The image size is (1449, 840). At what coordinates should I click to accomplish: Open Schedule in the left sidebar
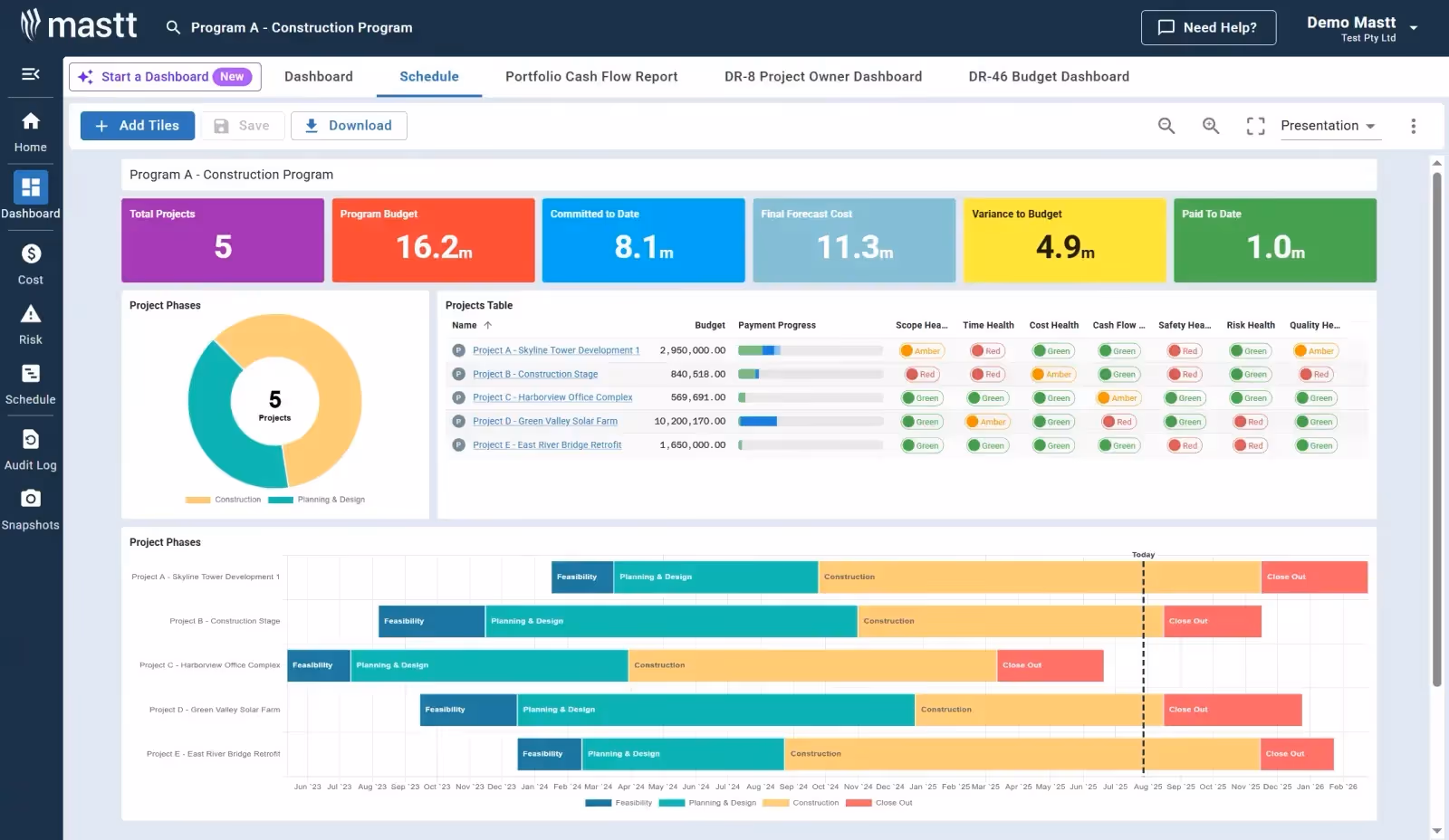click(x=31, y=385)
